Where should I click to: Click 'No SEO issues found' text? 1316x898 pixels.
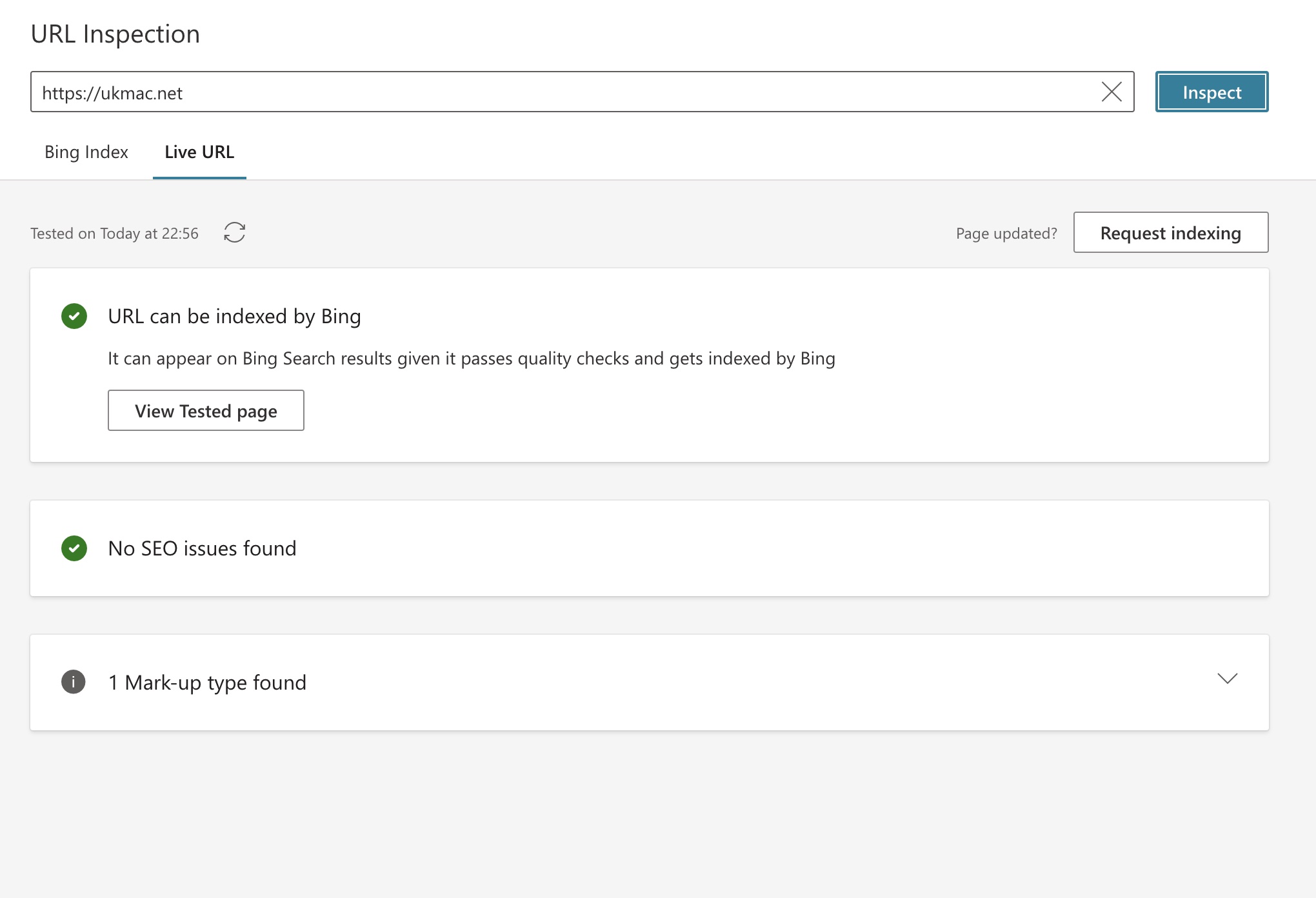202,548
